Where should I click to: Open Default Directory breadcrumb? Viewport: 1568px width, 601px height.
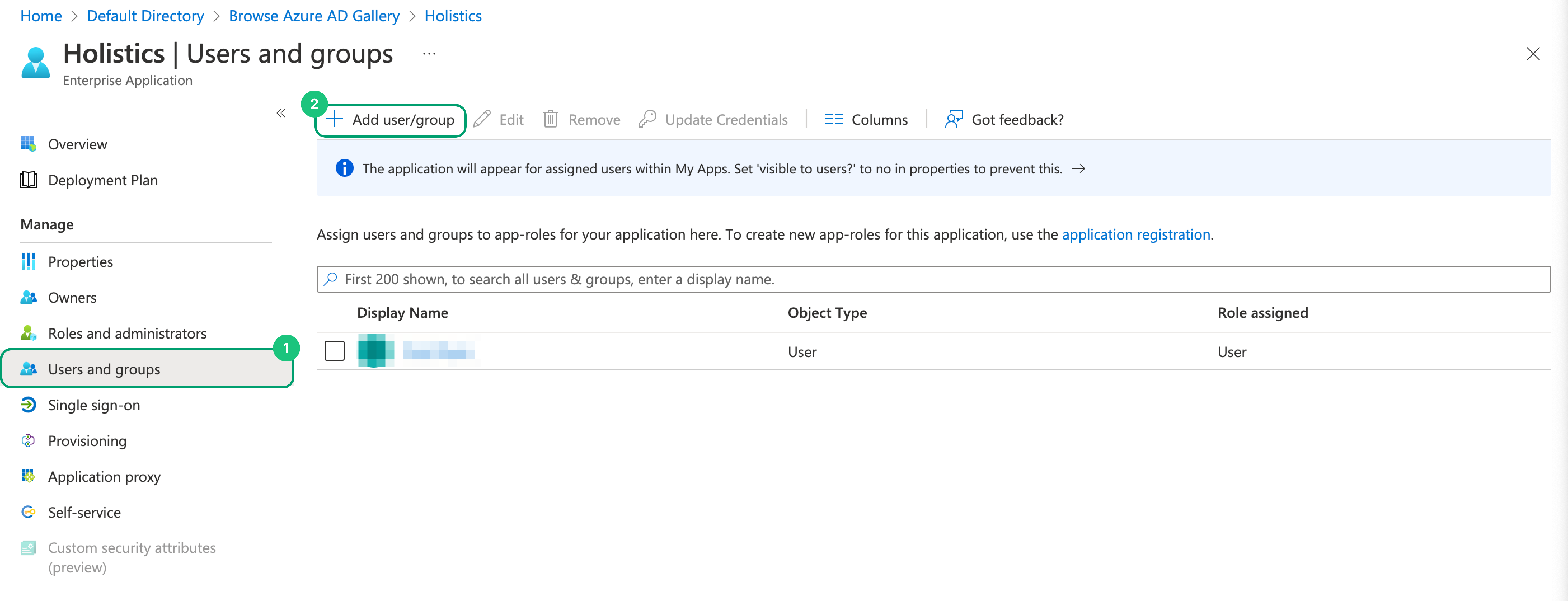pyautogui.click(x=145, y=16)
